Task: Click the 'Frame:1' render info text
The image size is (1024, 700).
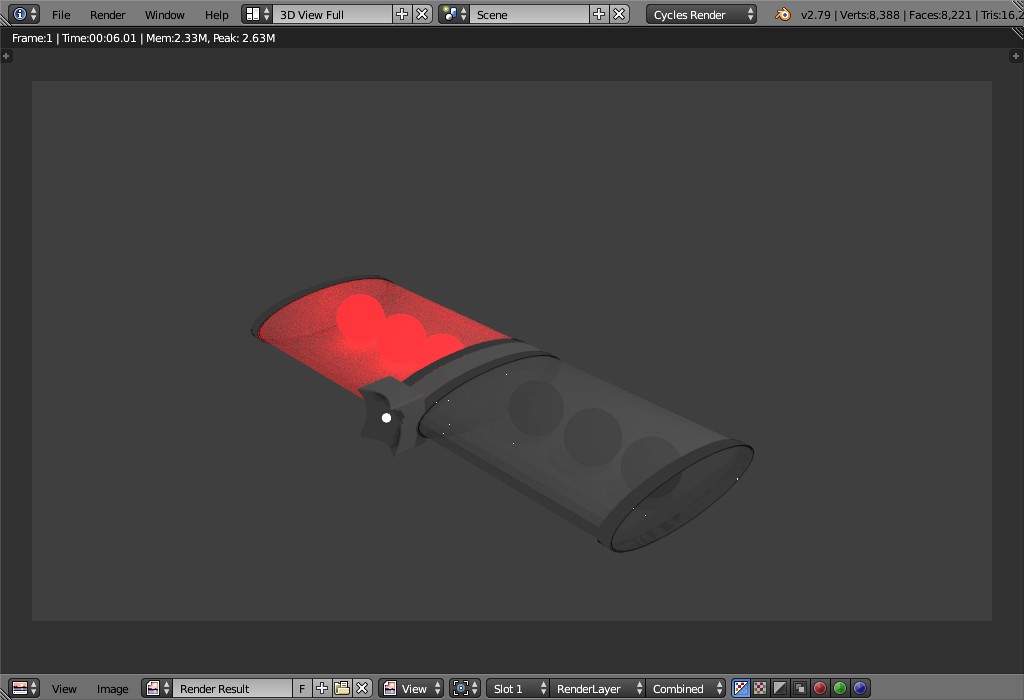Action: (32, 38)
